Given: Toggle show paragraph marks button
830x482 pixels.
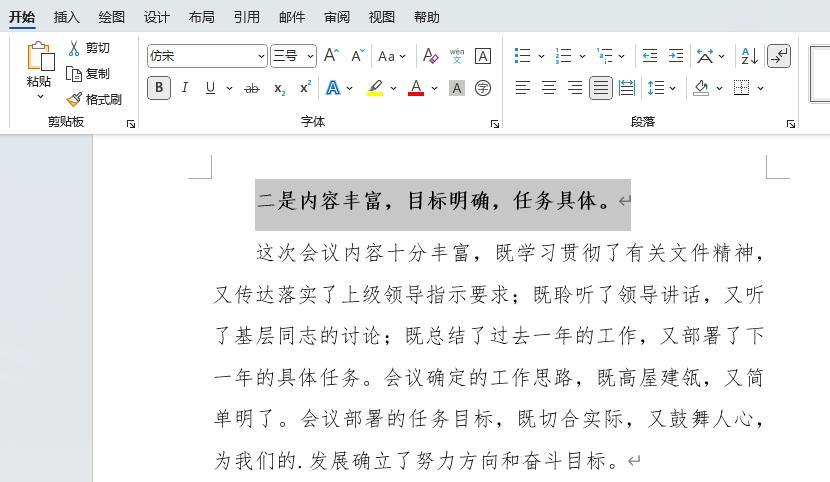Looking at the screenshot, I should 779,56.
